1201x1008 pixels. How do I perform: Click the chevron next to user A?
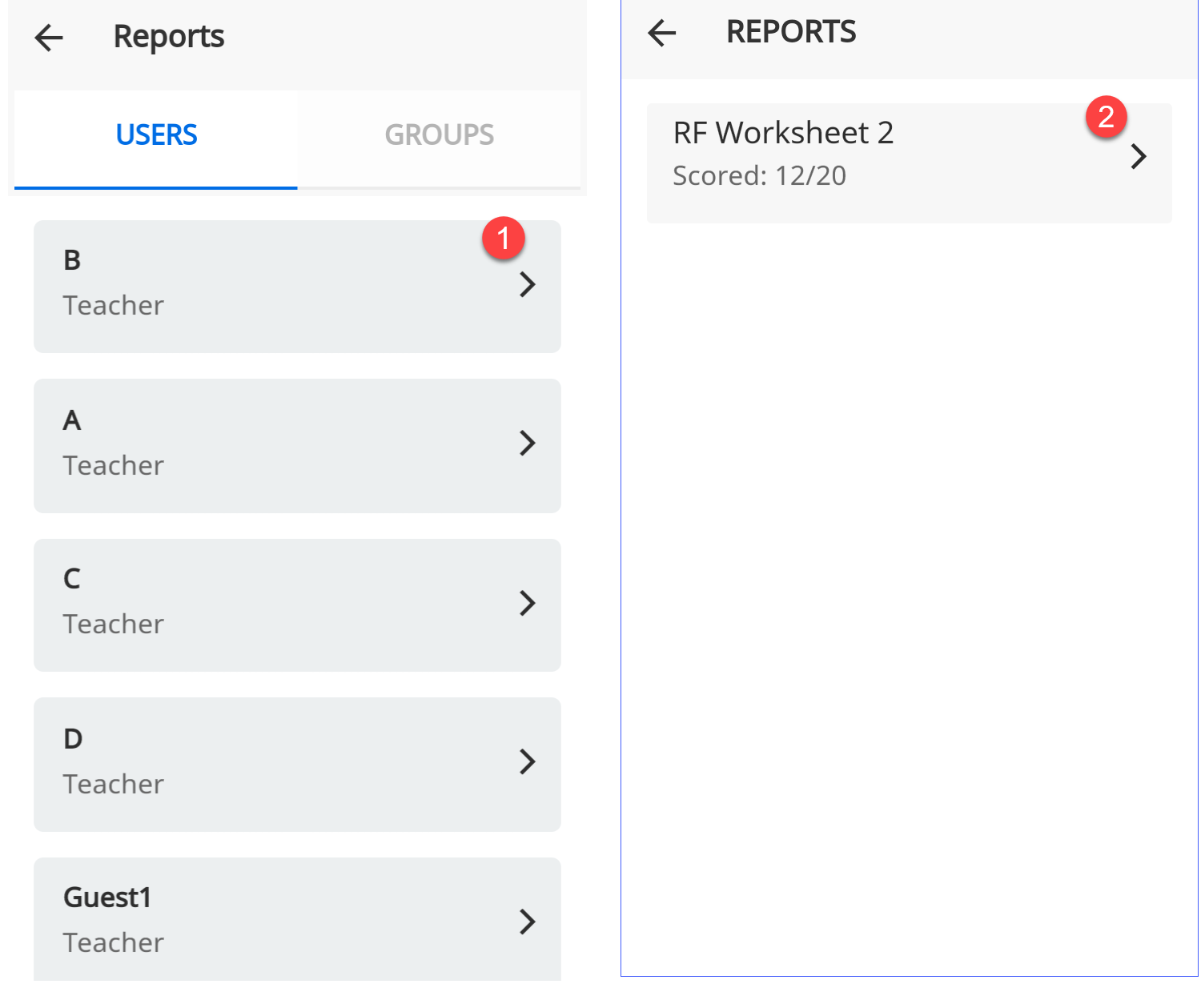526,444
